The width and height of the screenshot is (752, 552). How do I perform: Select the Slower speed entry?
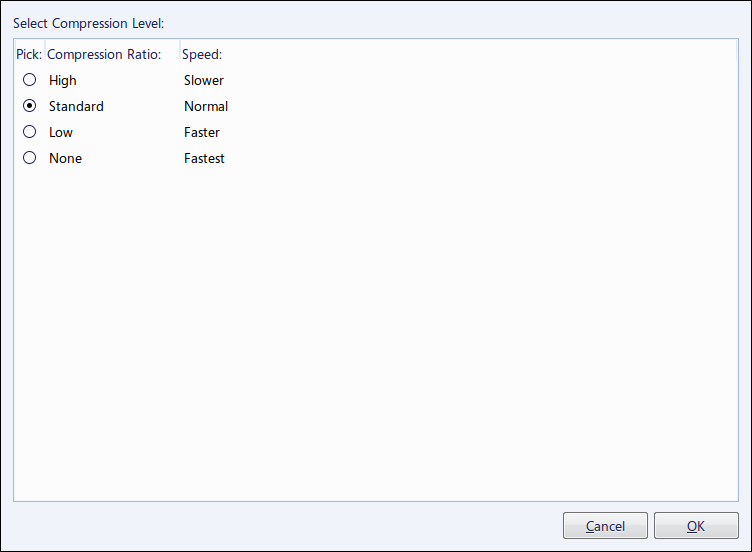click(204, 80)
